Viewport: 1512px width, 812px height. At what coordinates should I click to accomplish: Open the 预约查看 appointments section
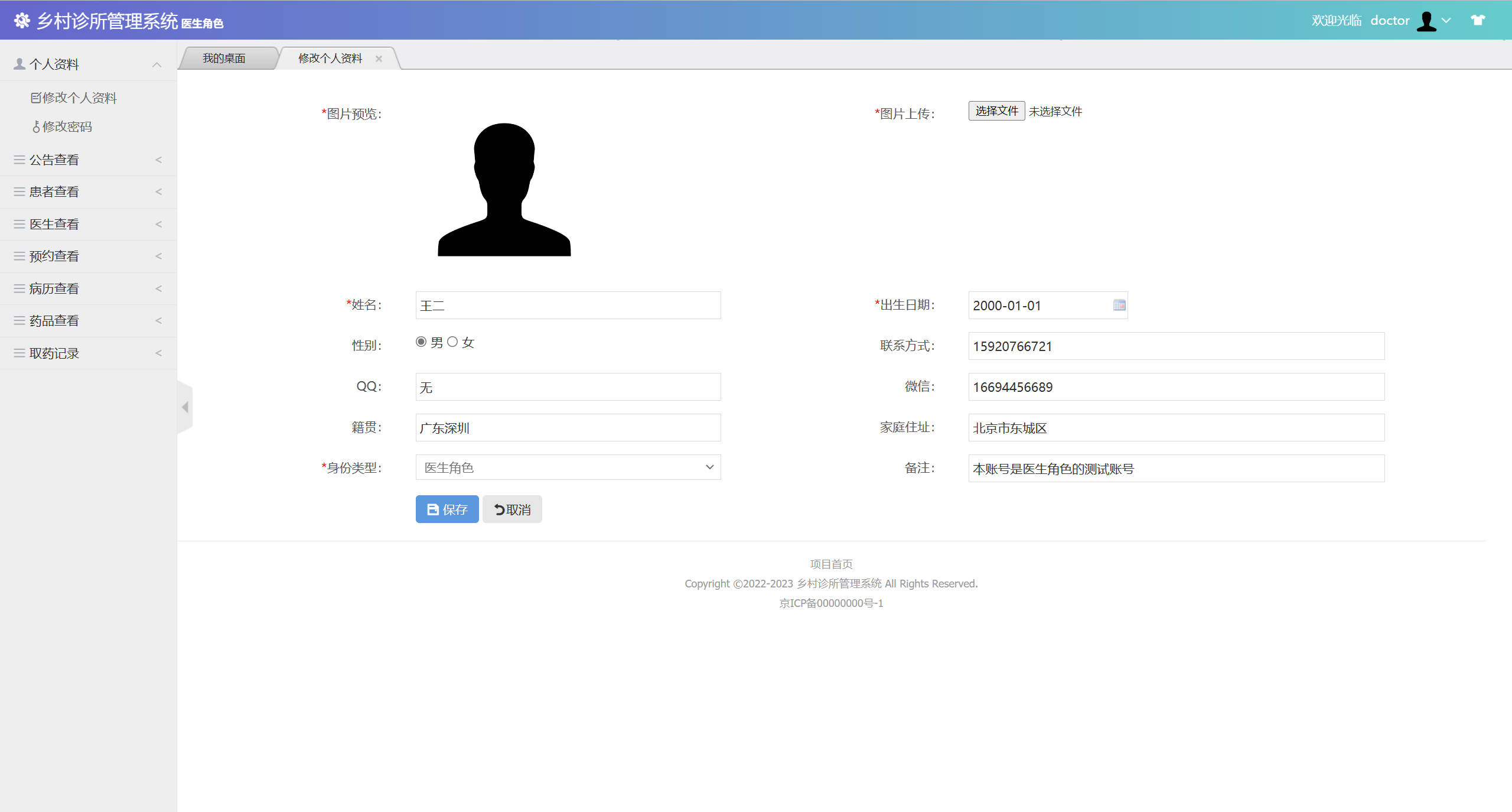54,256
